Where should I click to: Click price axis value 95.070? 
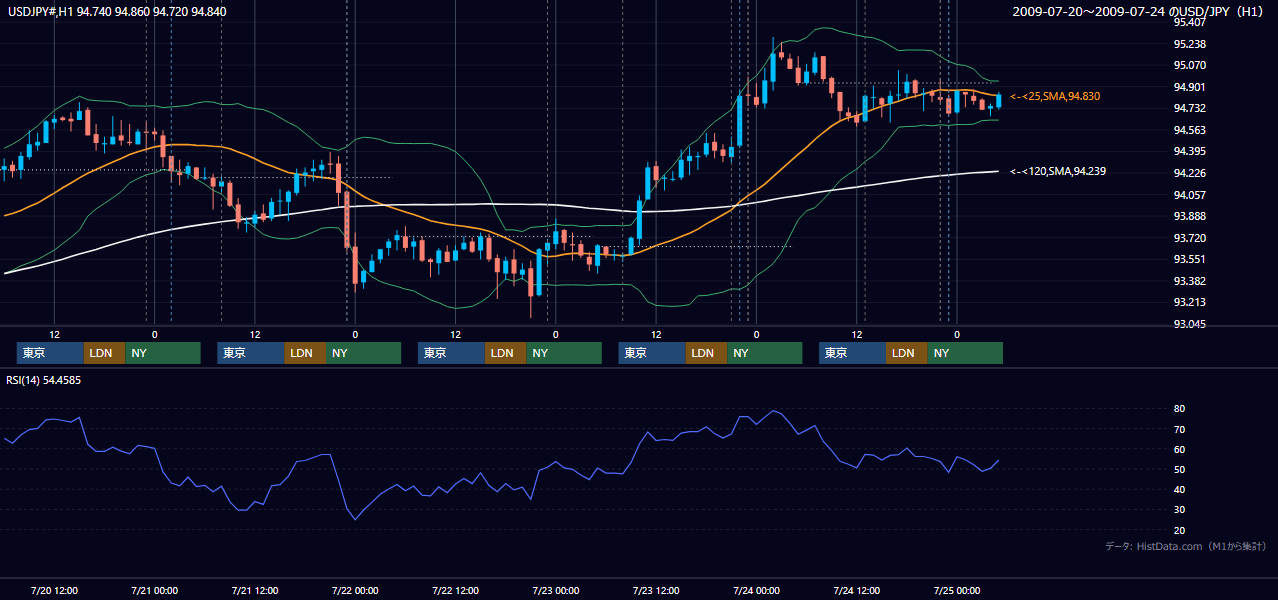click(1190, 65)
